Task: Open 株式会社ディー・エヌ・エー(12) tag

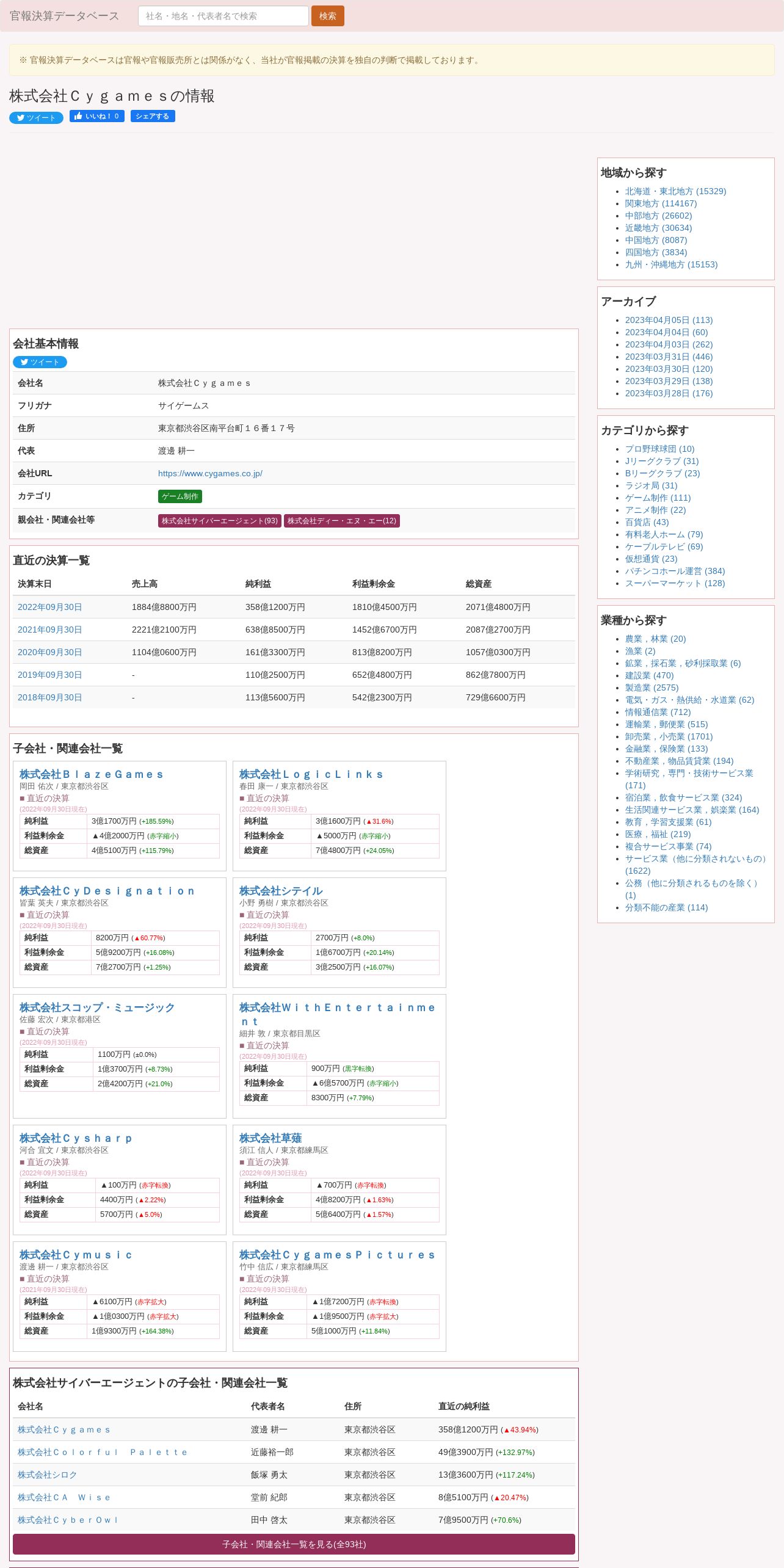Action: (342, 521)
